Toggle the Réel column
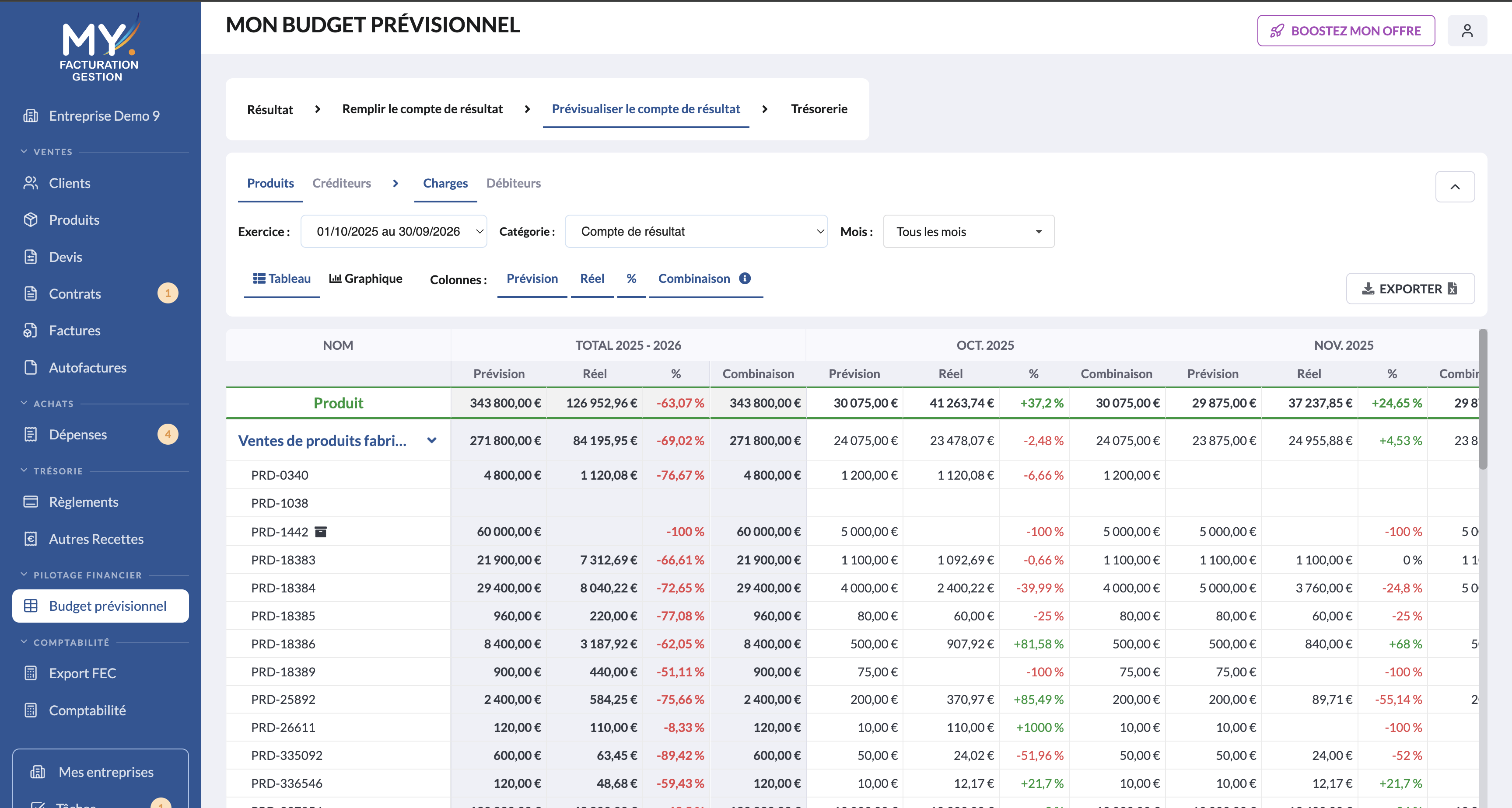This screenshot has width=1512, height=808. coord(591,279)
